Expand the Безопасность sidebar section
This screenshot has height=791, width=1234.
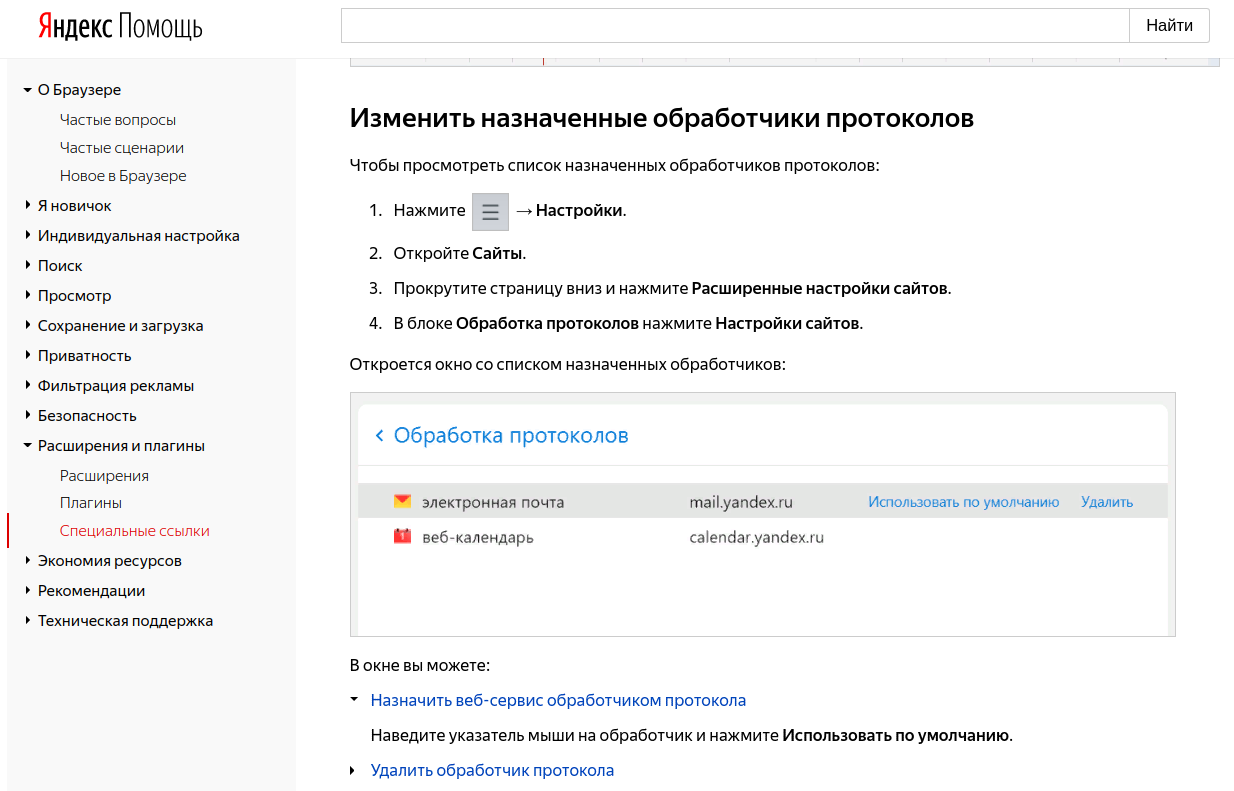tap(28, 416)
